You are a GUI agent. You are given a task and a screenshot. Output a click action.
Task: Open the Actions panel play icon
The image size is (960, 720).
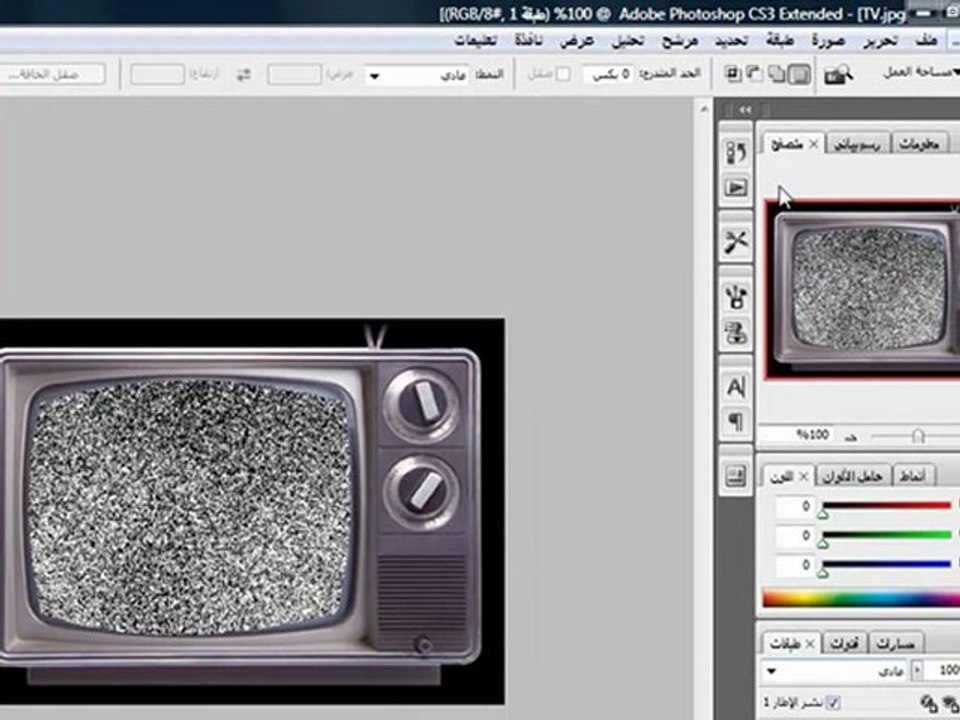point(736,187)
